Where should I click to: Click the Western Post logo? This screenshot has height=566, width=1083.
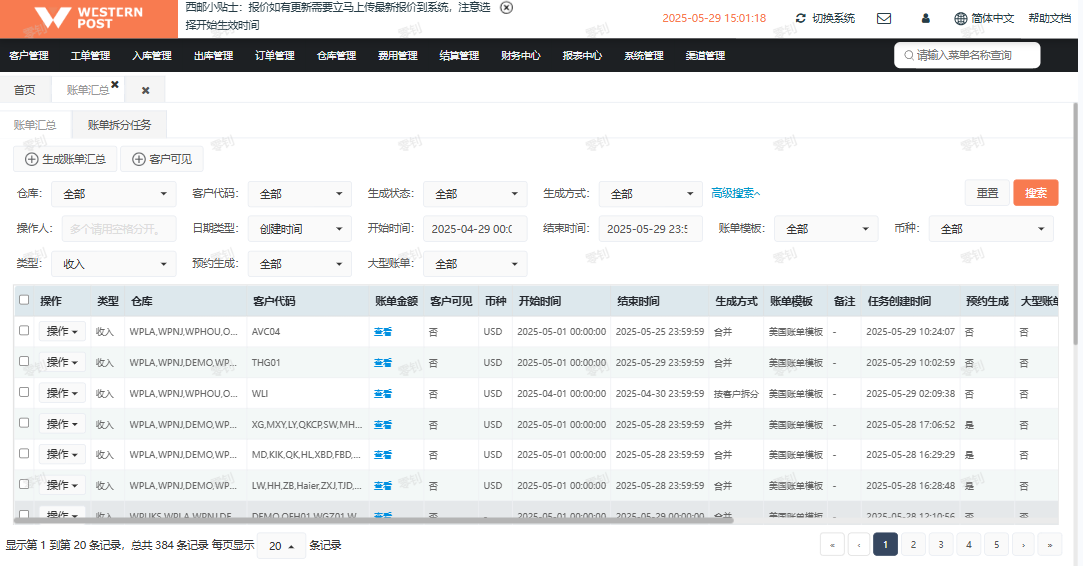click(88, 18)
